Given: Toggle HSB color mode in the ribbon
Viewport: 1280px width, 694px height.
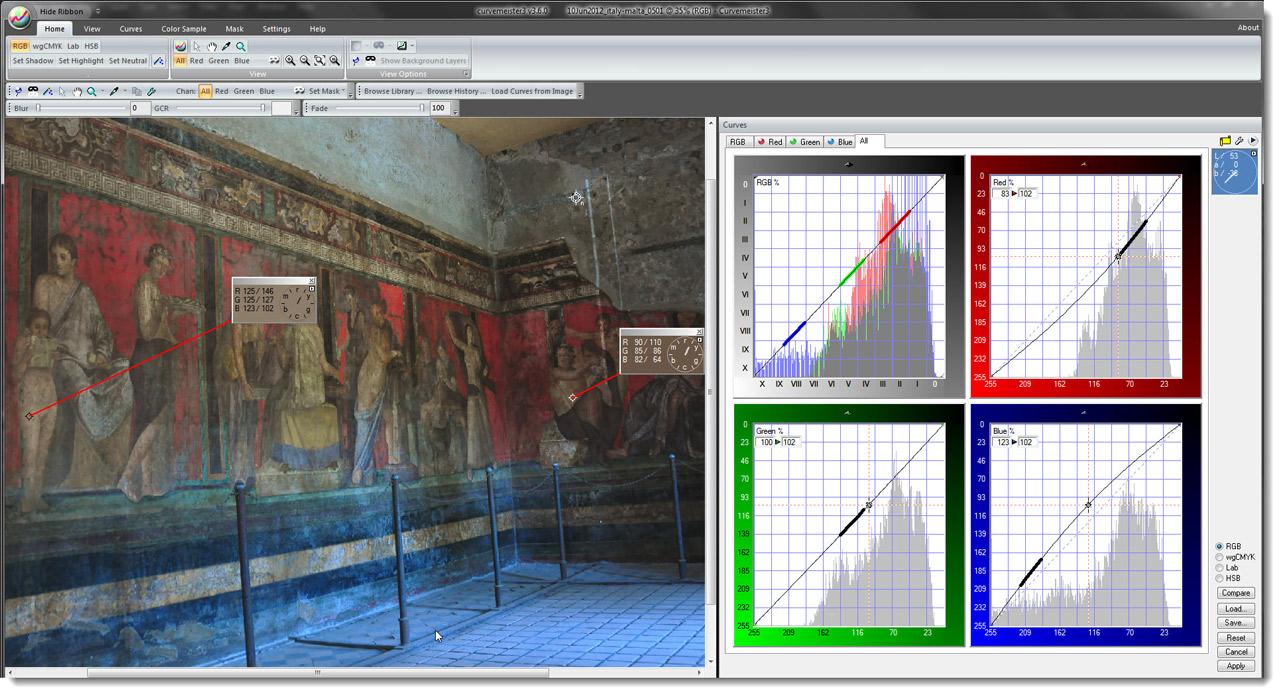Looking at the screenshot, I should [91, 46].
